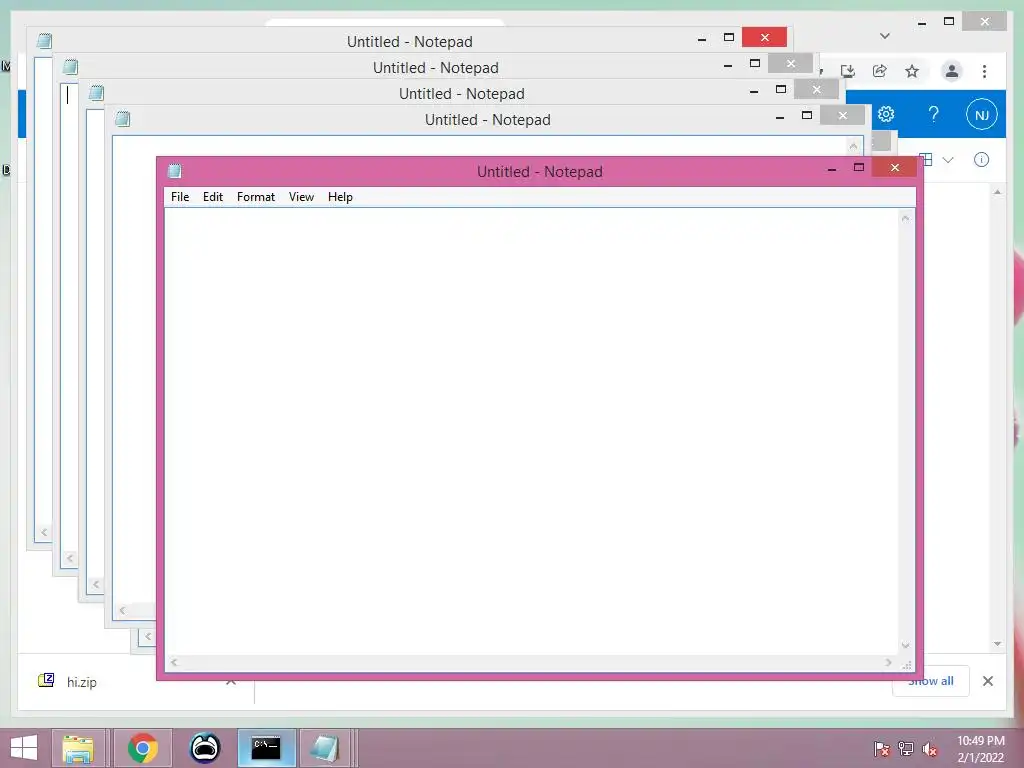Open network icon in system tray
This screenshot has width=1024, height=768.
(906, 749)
